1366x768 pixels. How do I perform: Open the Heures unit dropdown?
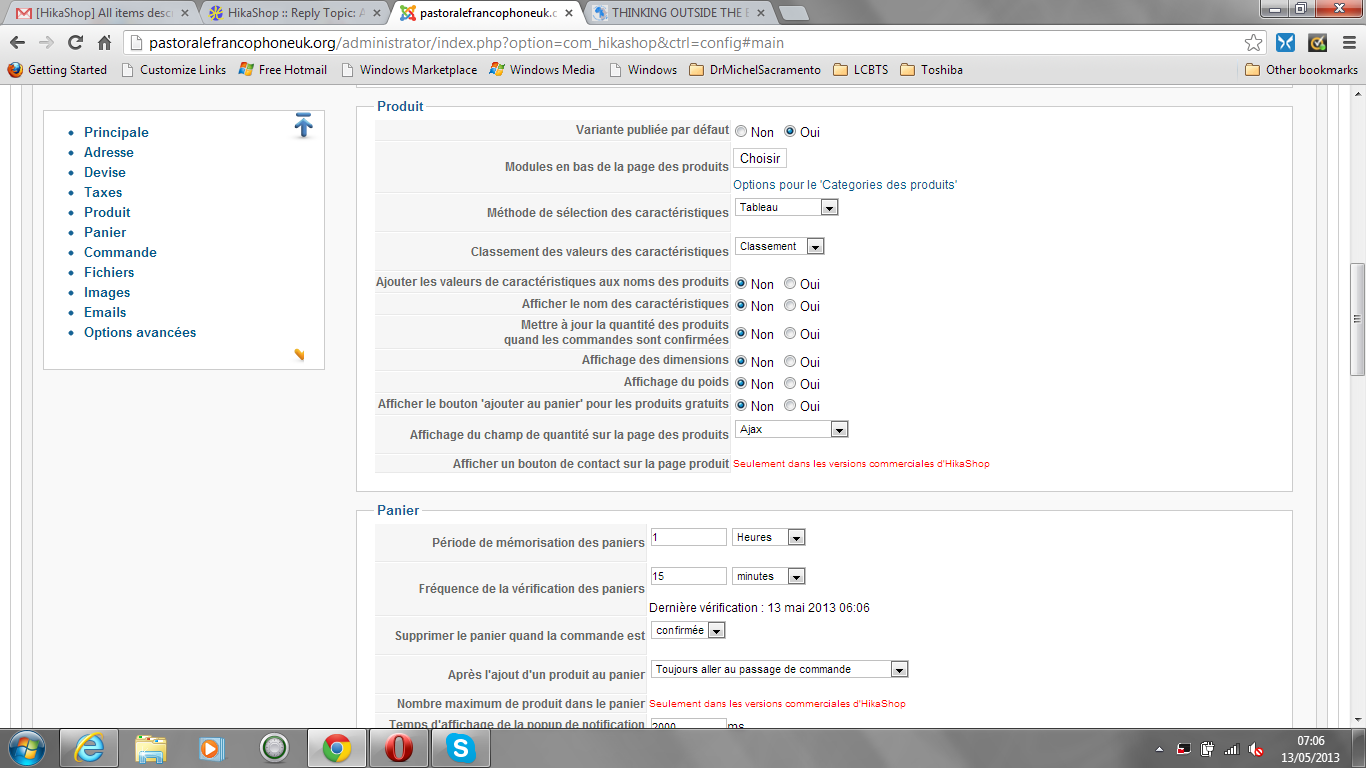coord(768,537)
